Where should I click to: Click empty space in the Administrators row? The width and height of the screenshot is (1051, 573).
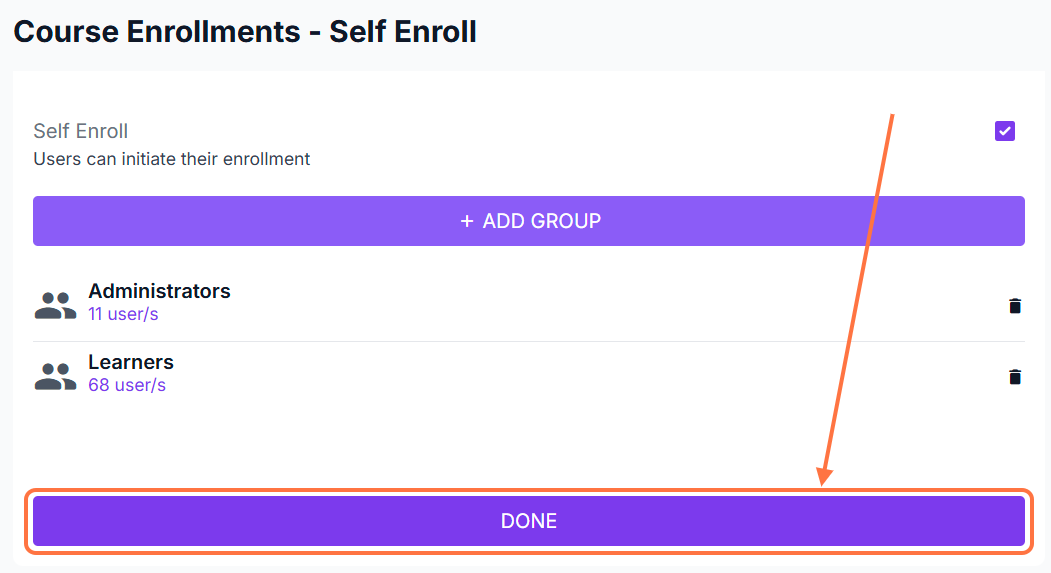[x=600, y=305]
